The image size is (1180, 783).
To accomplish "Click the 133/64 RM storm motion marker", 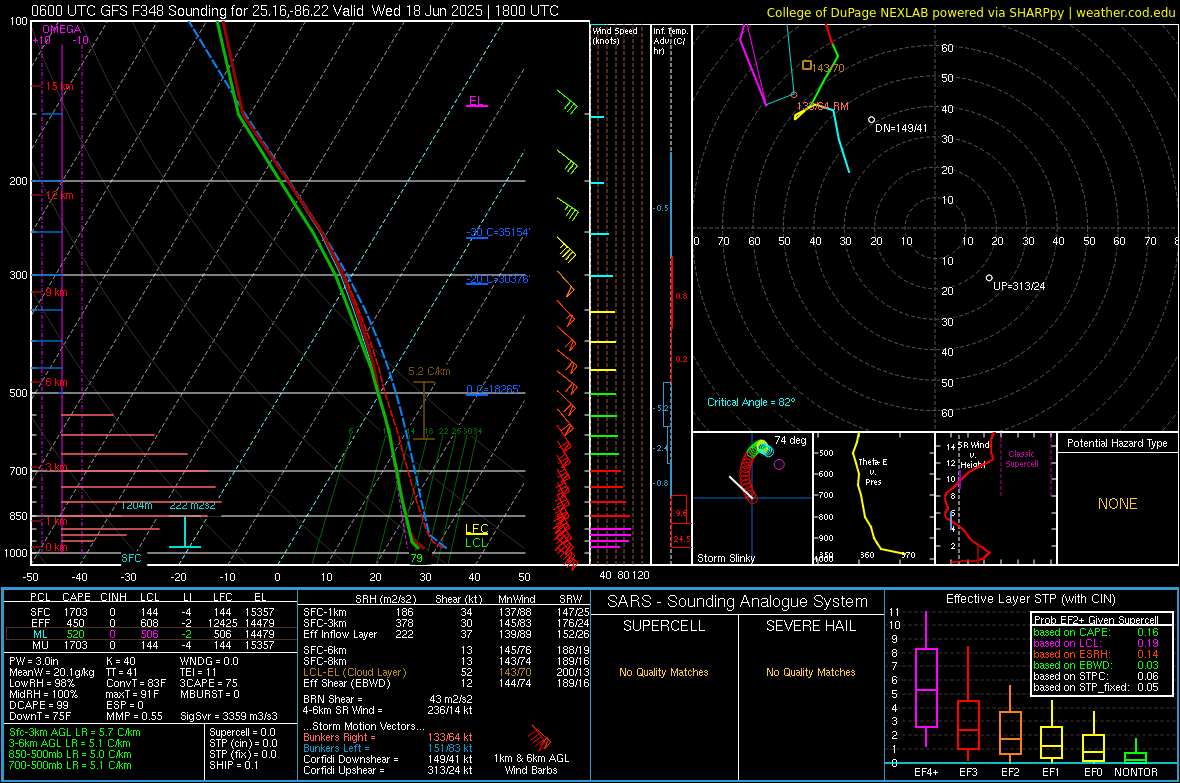I will [794, 95].
